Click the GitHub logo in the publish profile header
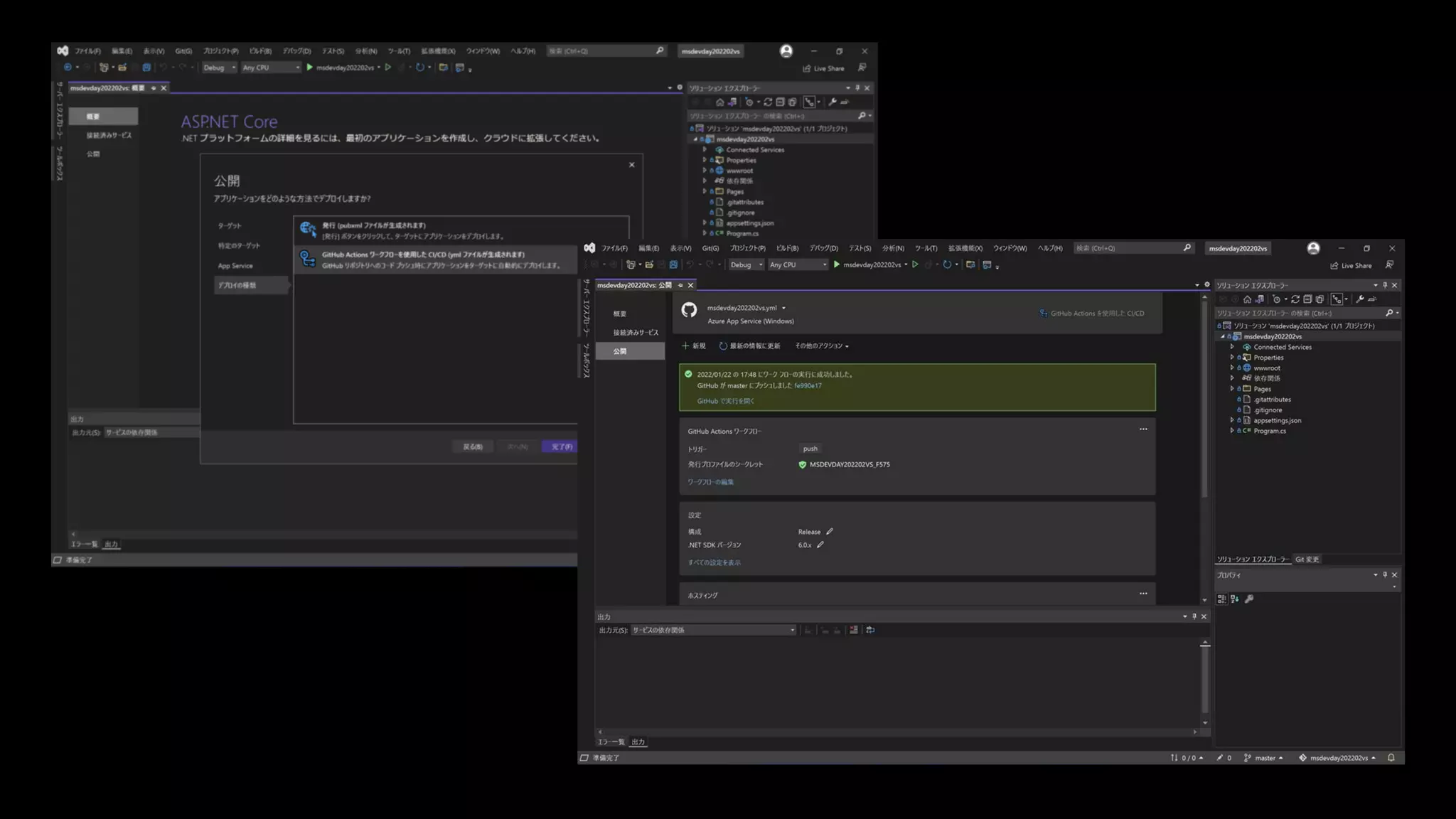 click(x=689, y=310)
